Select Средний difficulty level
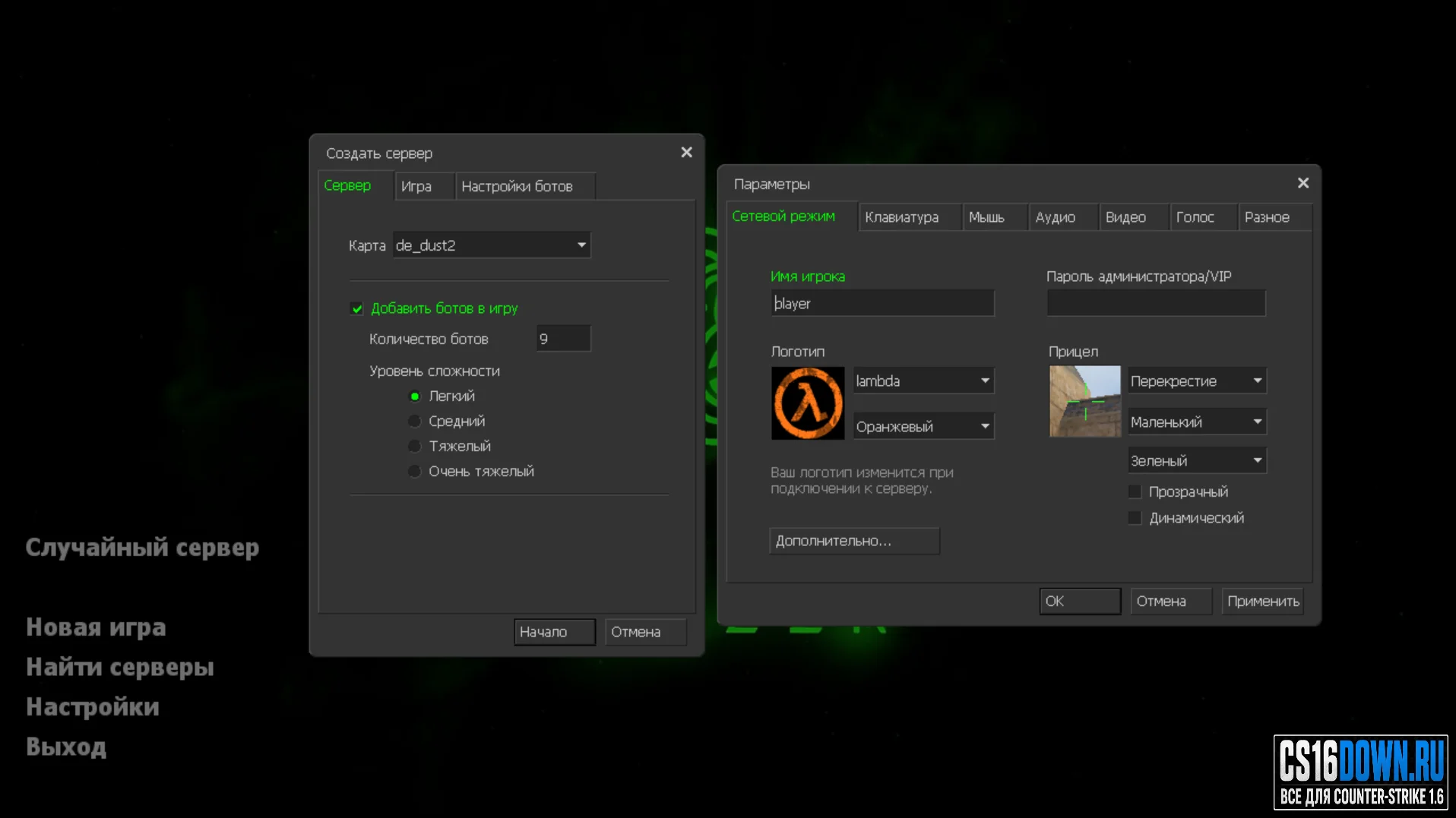The image size is (1456, 818). pyautogui.click(x=415, y=422)
